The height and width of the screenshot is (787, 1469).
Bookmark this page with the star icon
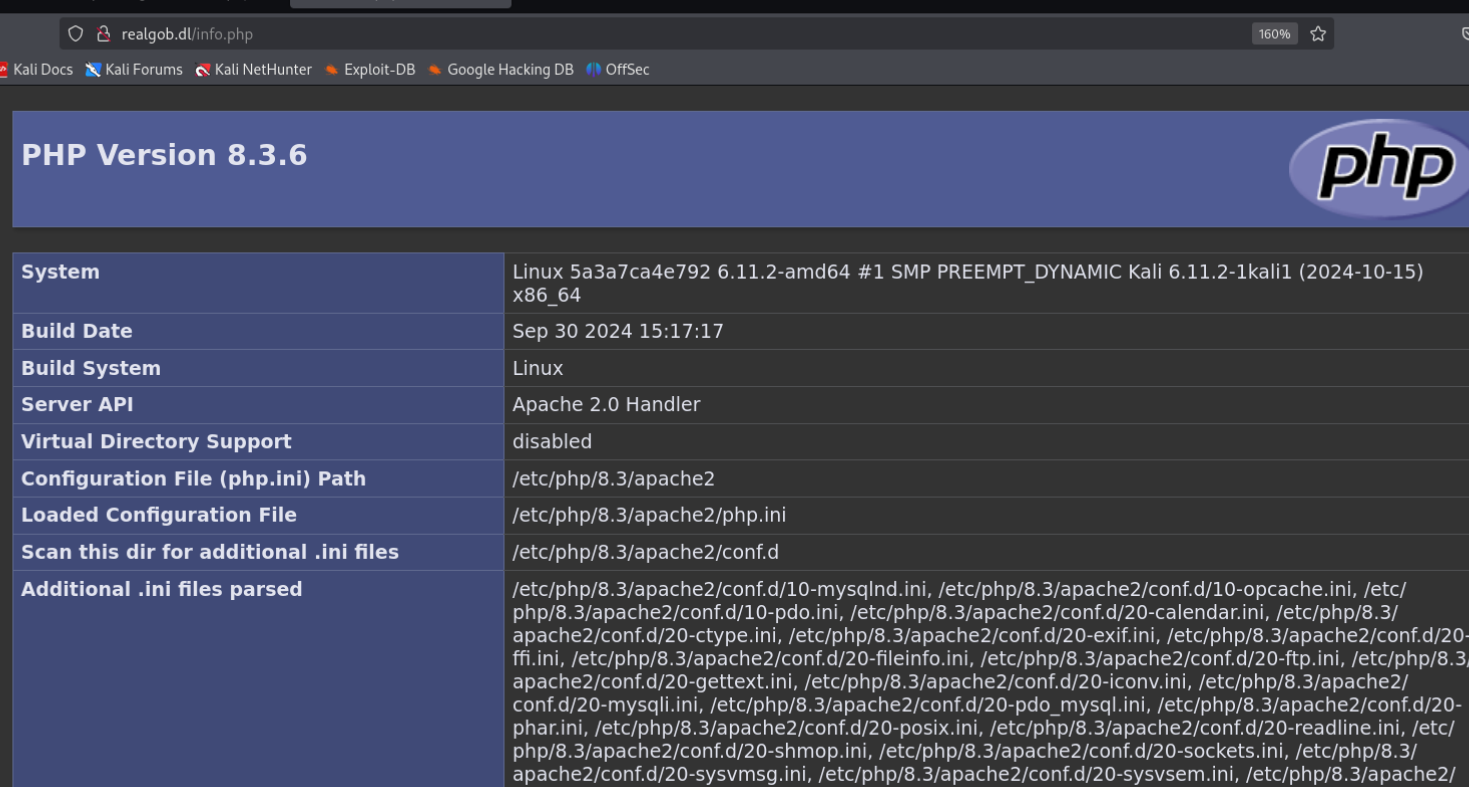point(1318,34)
